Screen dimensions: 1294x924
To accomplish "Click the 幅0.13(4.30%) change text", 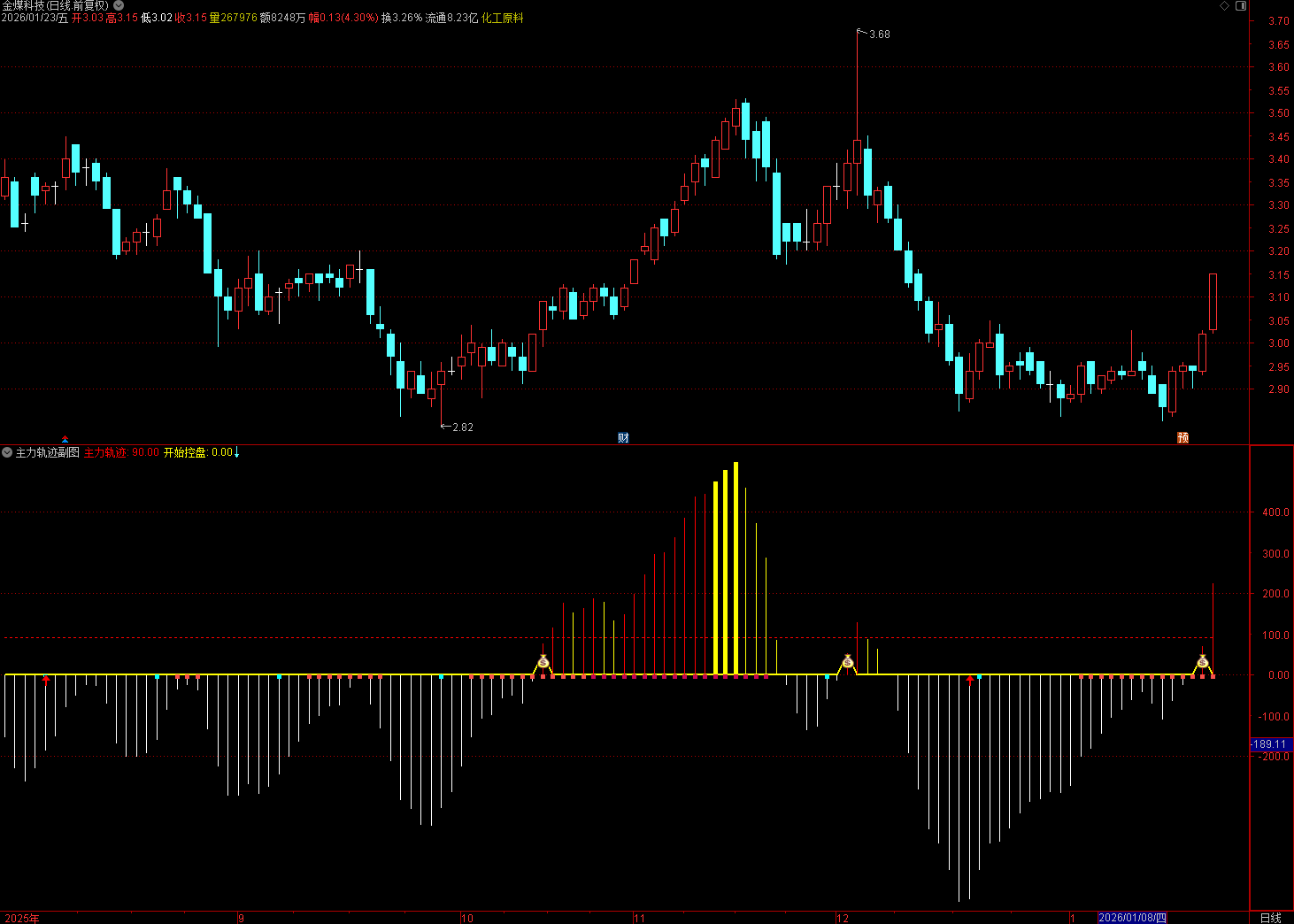I will [x=343, y=18].
